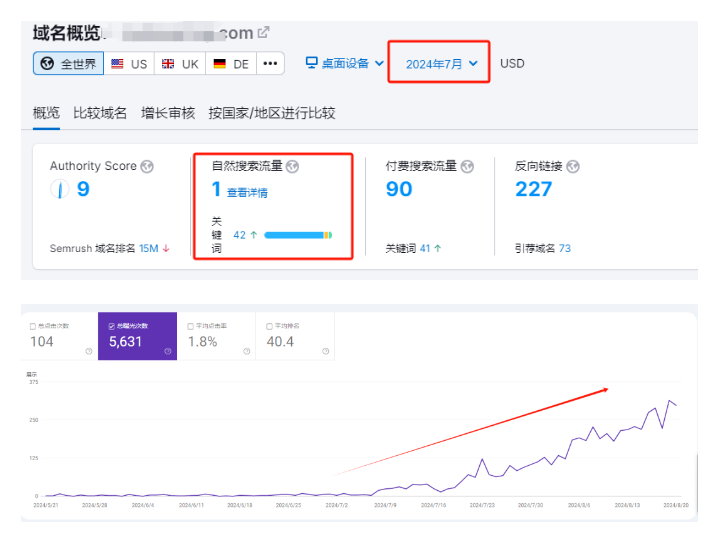Click the 查看详情 link
Image resolution: width=716 pixels, height=537 pixels.
point(247,192)
